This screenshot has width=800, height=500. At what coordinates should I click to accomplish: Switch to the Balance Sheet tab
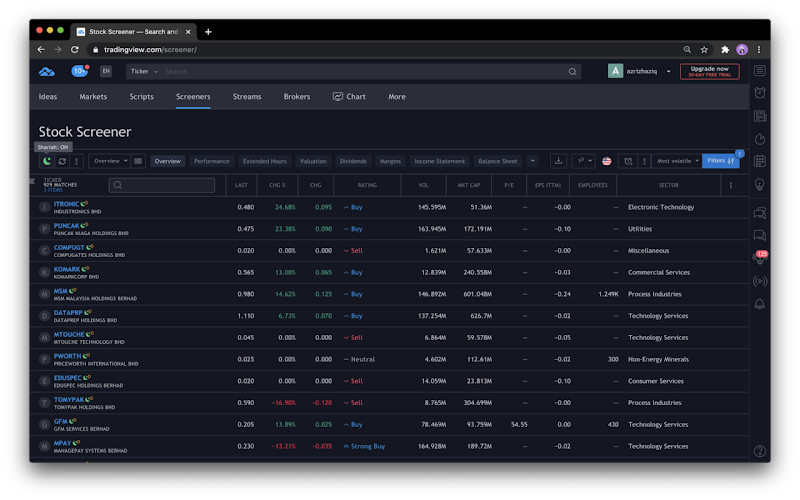point(497,161)
